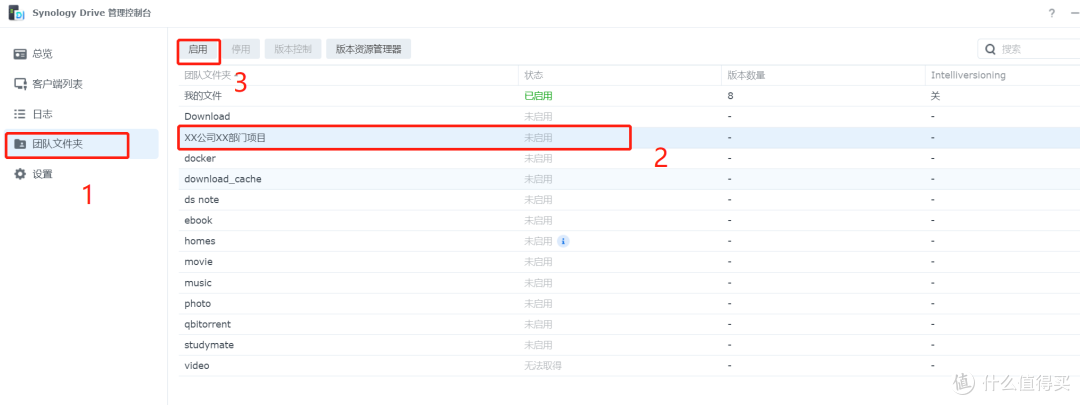Open the 设置 sidebar section
Screen dimensions: 1080x405
pyautogui.click(x=81, y=174)
